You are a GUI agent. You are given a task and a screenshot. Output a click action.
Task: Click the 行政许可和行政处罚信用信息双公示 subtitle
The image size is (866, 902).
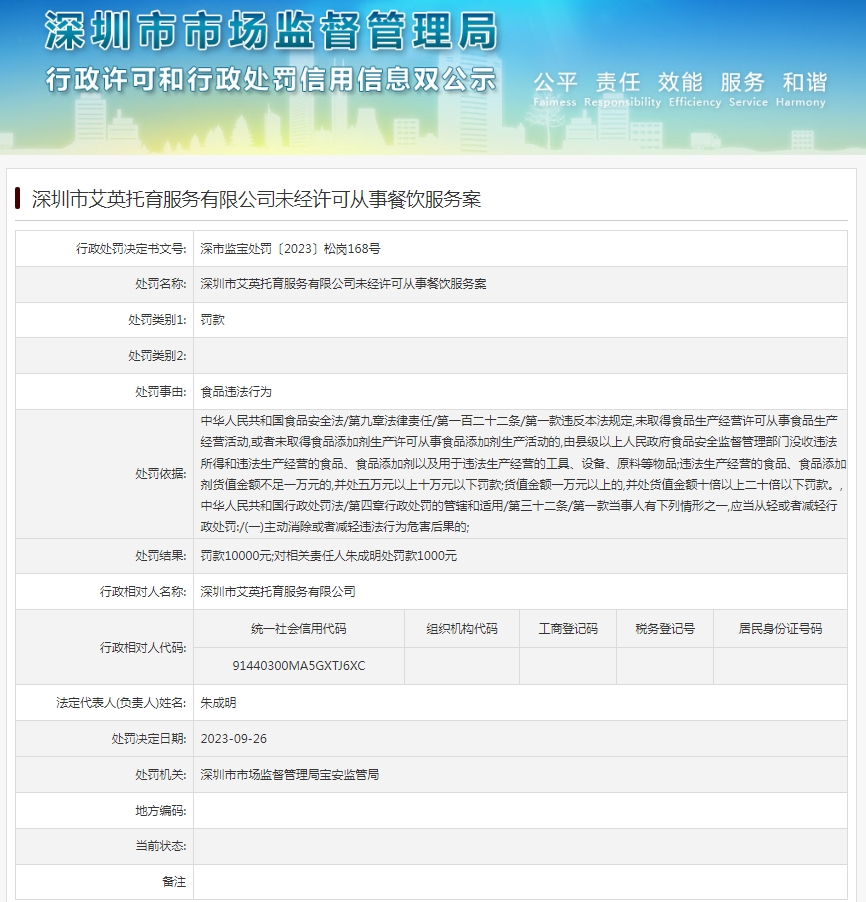point(270,79)
